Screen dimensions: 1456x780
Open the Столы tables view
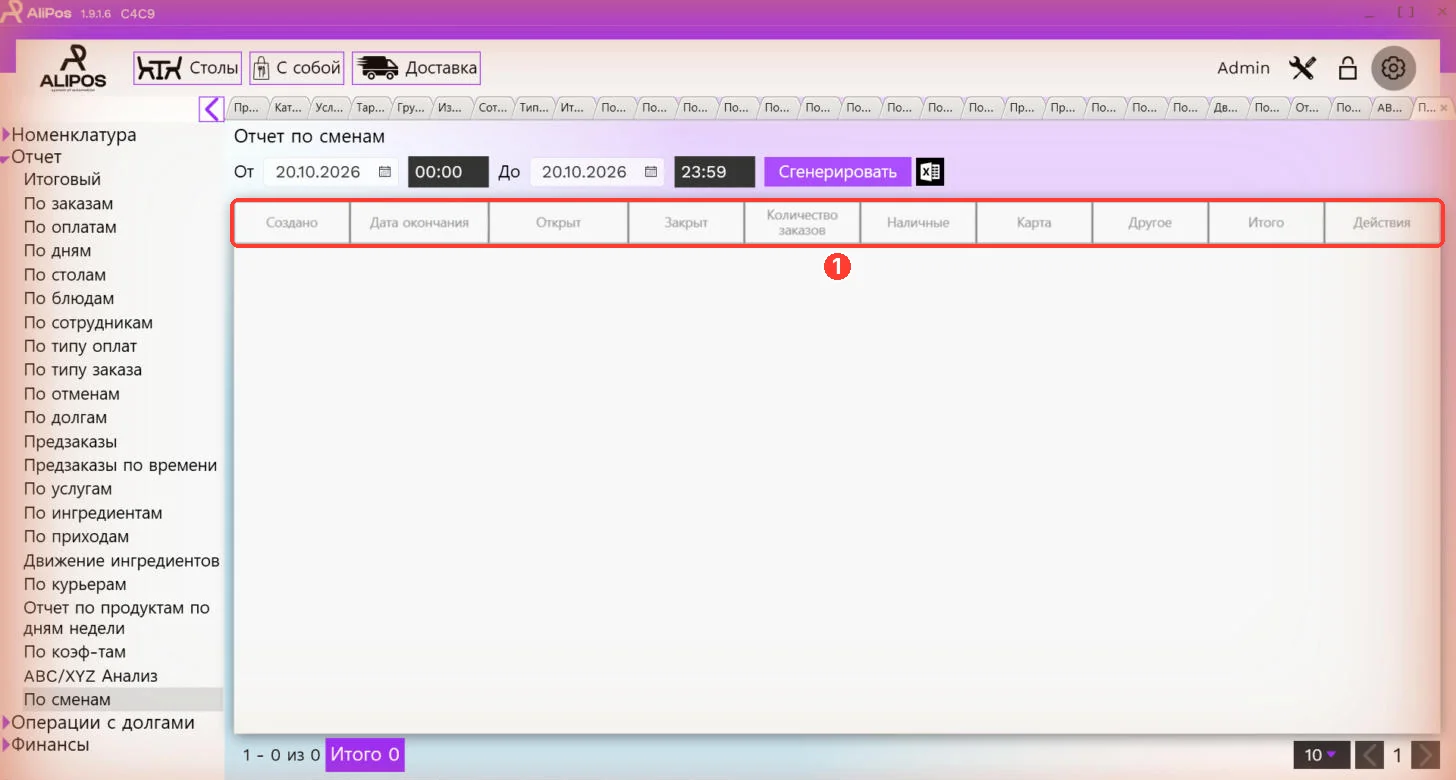coord(188,68)
